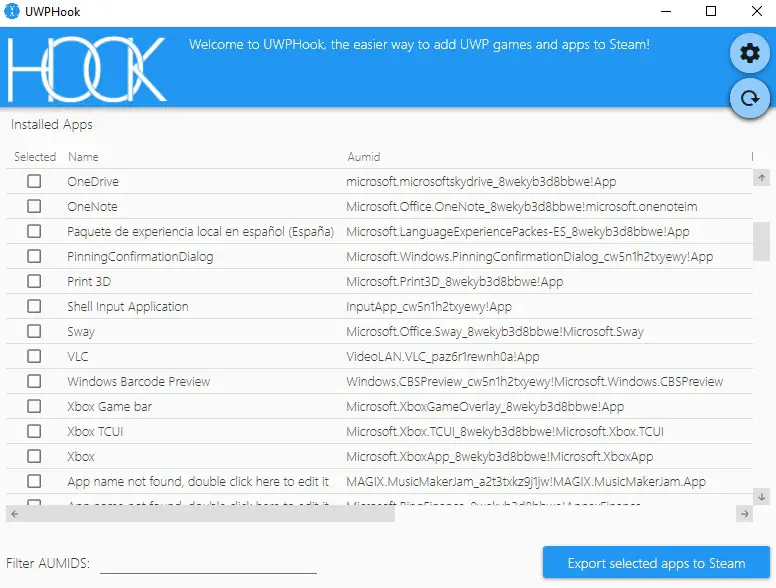
Task: Click Microsoft.XboxGameOverlay Aumid value
Action: (x=485, y=406)
